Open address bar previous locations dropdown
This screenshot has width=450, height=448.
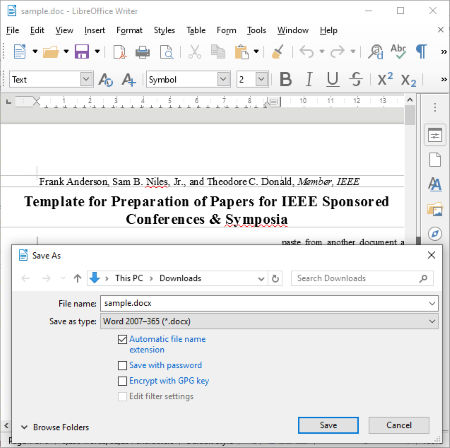pos(261,278)
